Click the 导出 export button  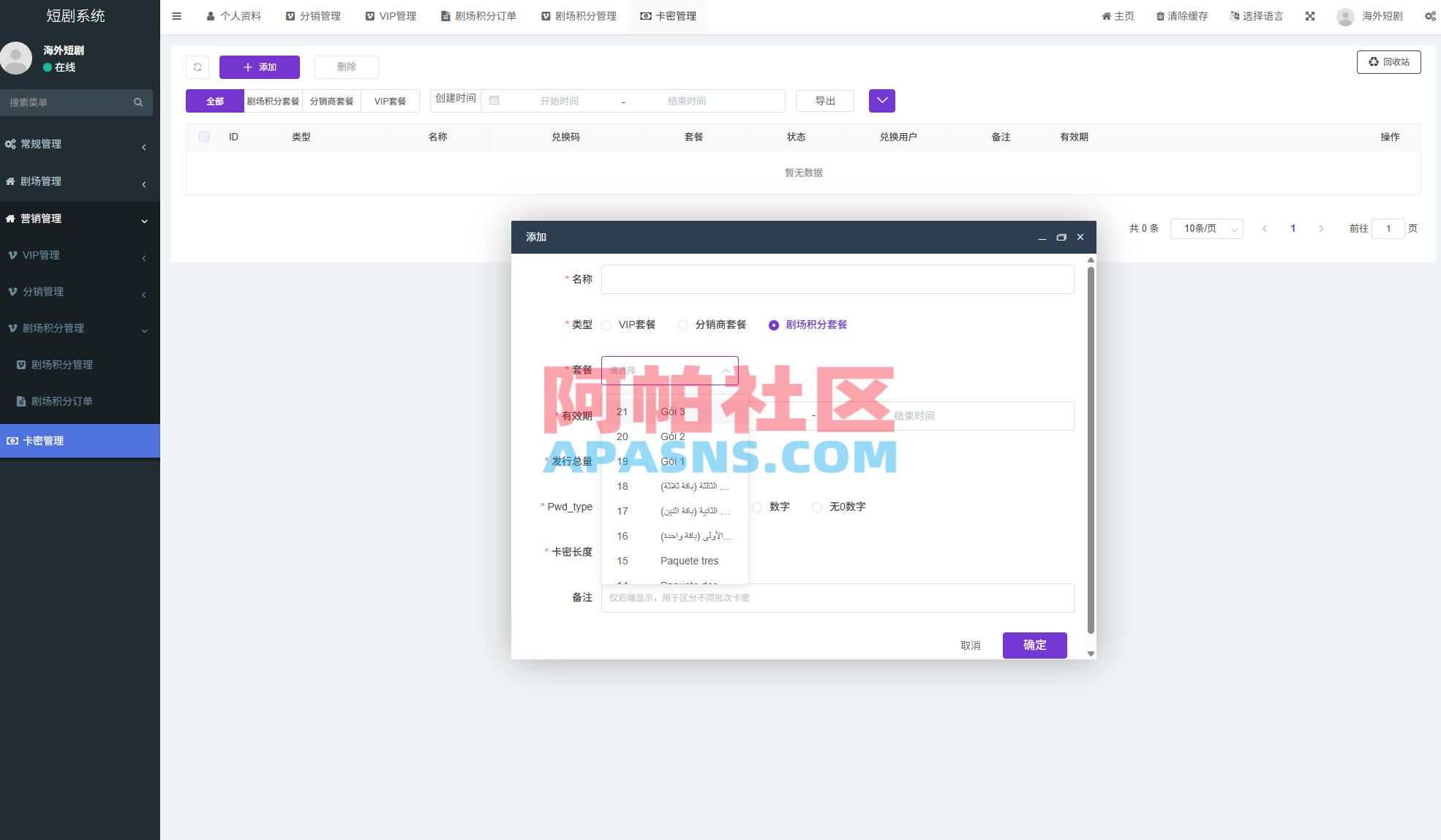coord(824,100)
